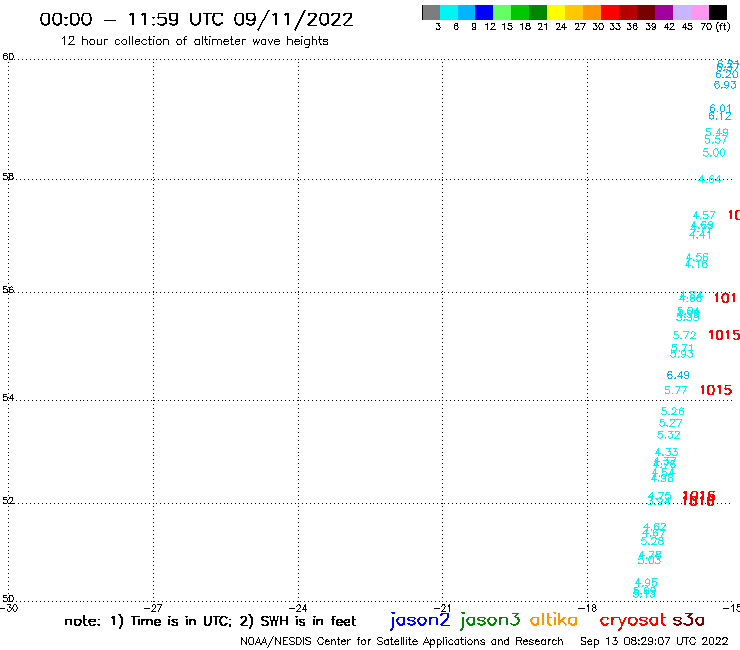The width and height of the screenshot is (740, 650).
Task: Select the orange legend swatch
Action: click(x=592, y=12)
